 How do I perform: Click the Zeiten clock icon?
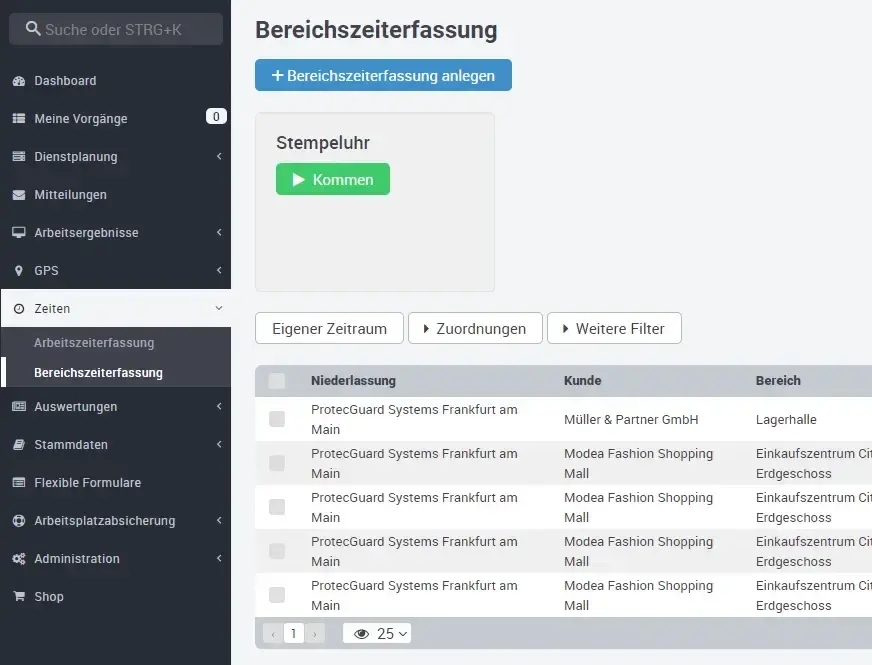(x=18, y=309)
